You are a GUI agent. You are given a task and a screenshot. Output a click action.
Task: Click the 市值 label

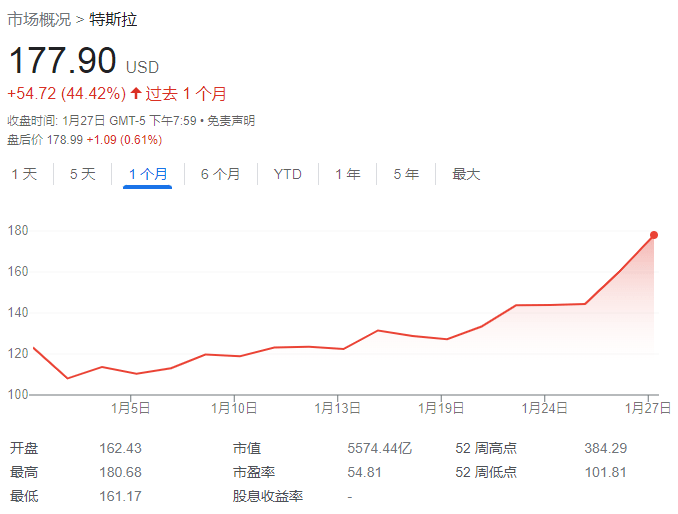[247, 448]
